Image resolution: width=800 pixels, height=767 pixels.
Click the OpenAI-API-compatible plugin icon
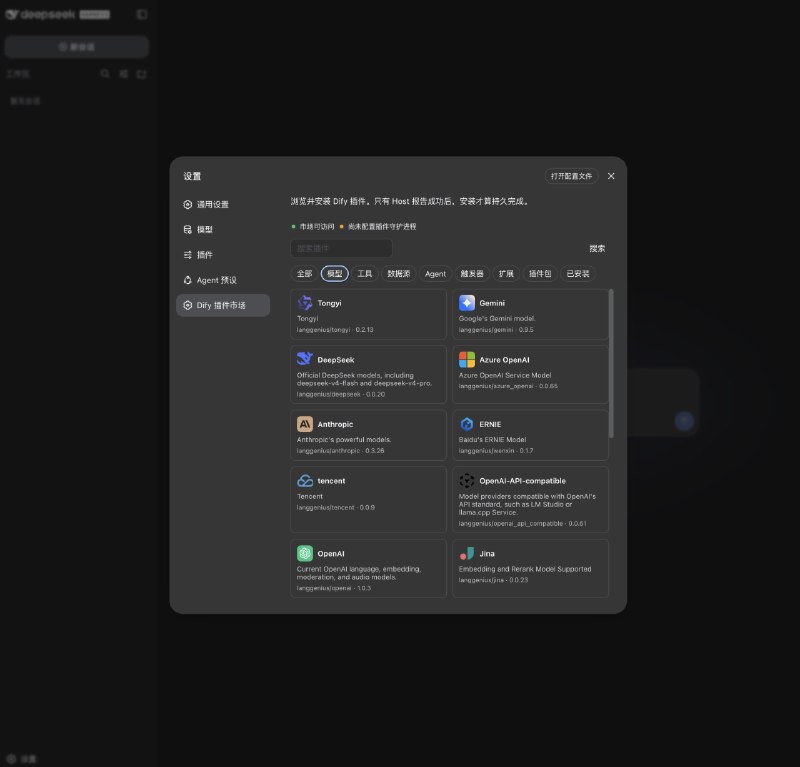[467, 481]
